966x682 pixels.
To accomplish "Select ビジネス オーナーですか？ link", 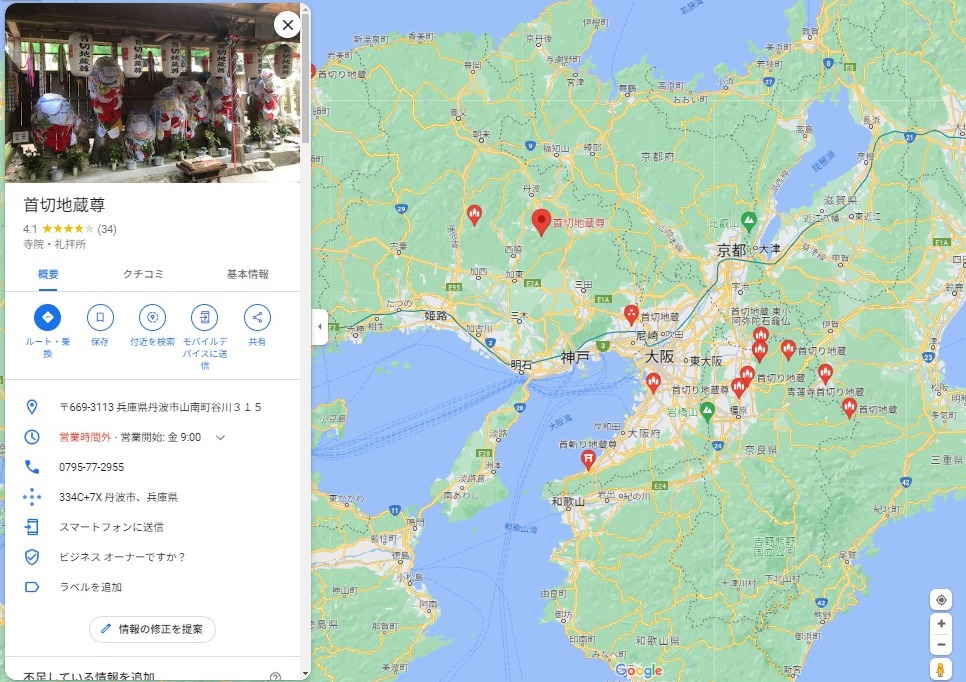I will (x=122, y=557).
